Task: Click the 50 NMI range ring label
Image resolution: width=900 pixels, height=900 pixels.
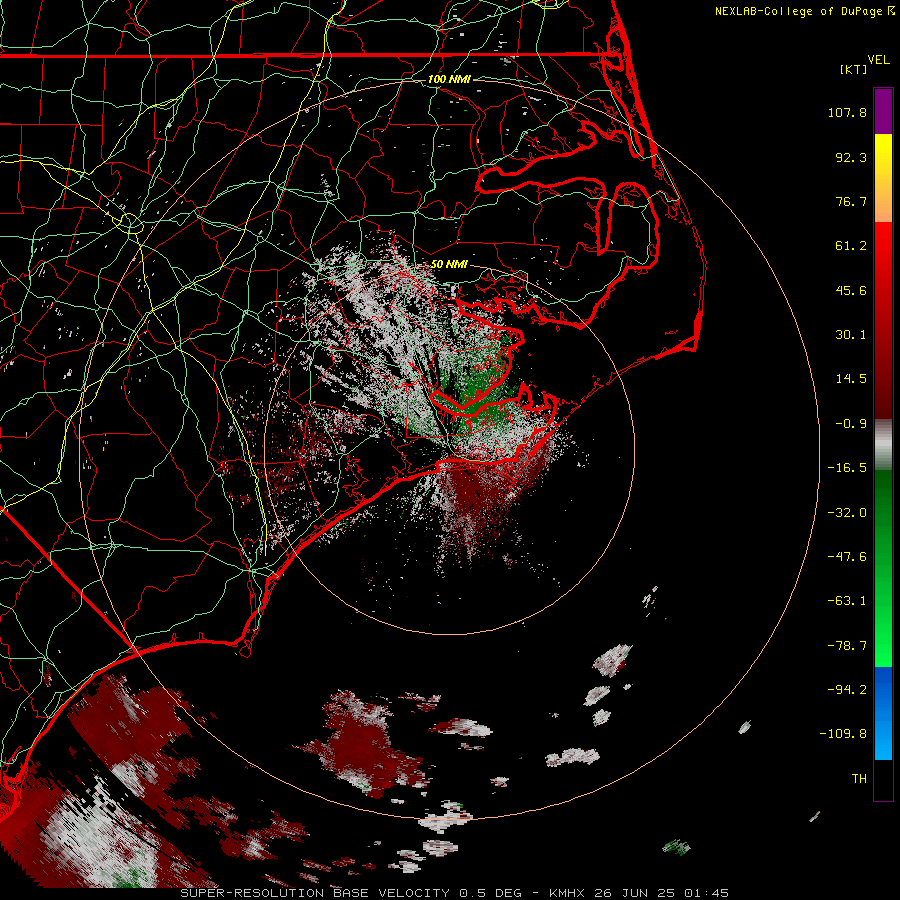Action: point(449,264)
